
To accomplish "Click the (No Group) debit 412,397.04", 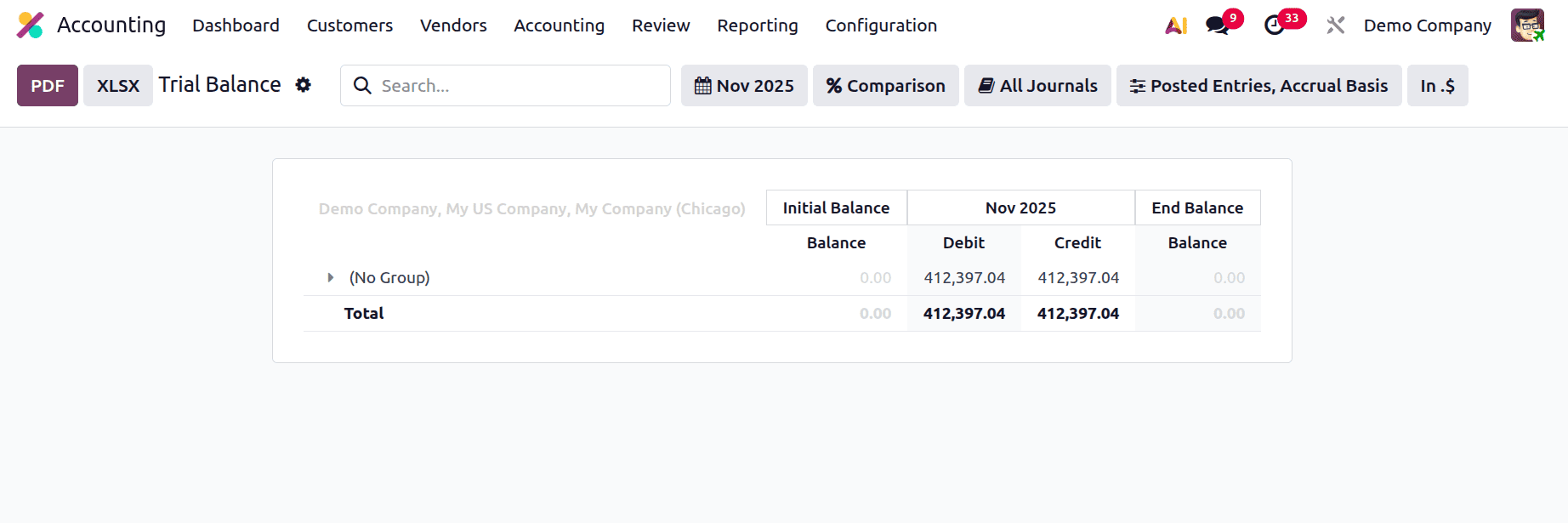I will [x=964, y=277].
